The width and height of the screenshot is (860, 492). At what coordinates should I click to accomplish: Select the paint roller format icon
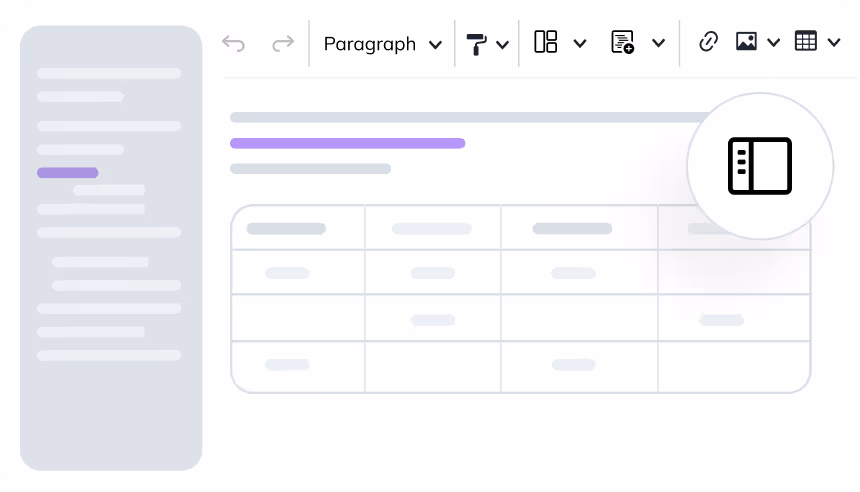tap(476, 44)
